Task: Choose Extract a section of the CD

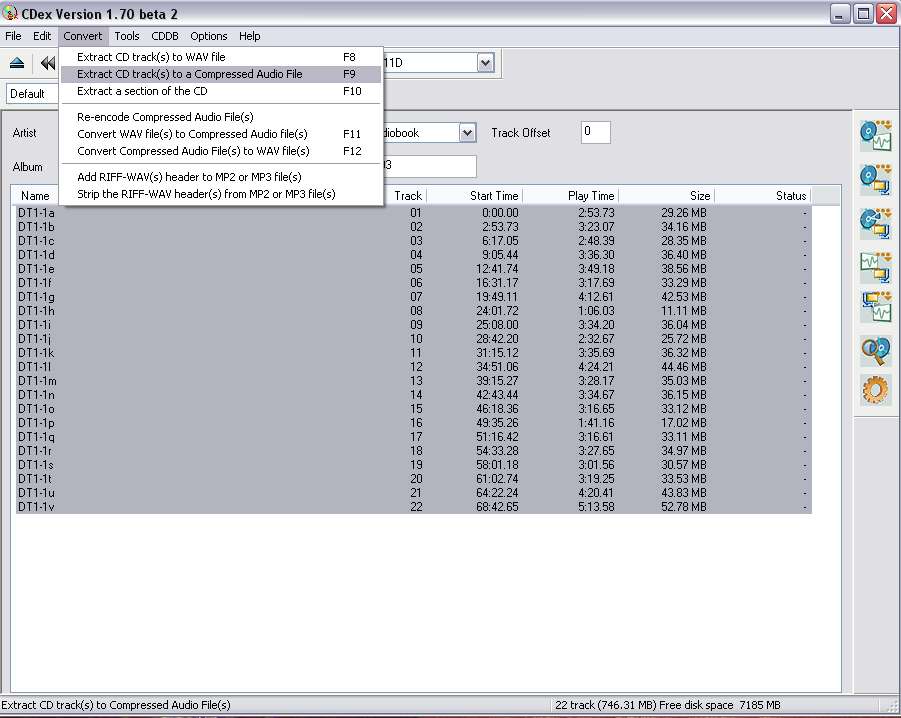Action: coord(221,91)
